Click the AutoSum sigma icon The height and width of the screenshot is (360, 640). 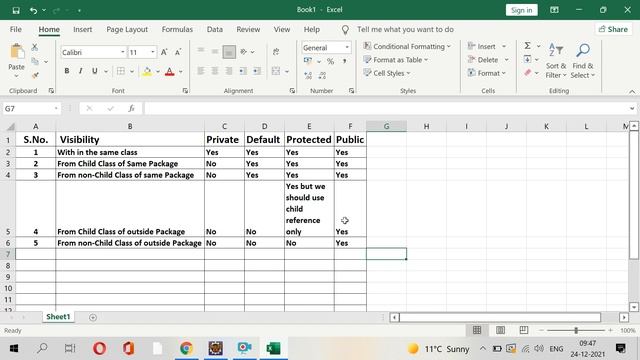(527, 46)
